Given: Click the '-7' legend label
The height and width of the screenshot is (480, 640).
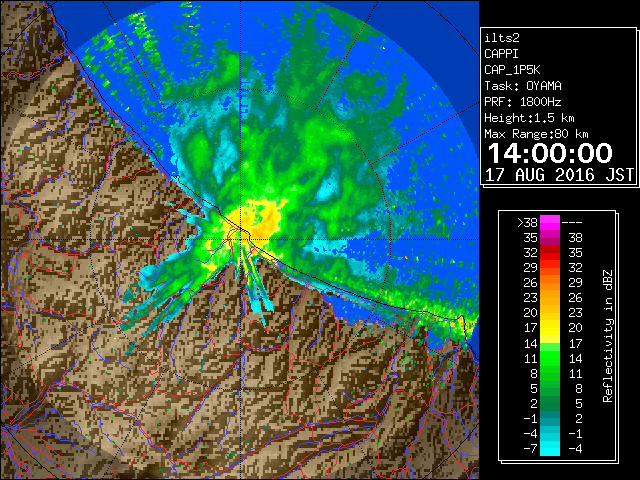Looking at the screenshot, I should [x=530, y=449].
